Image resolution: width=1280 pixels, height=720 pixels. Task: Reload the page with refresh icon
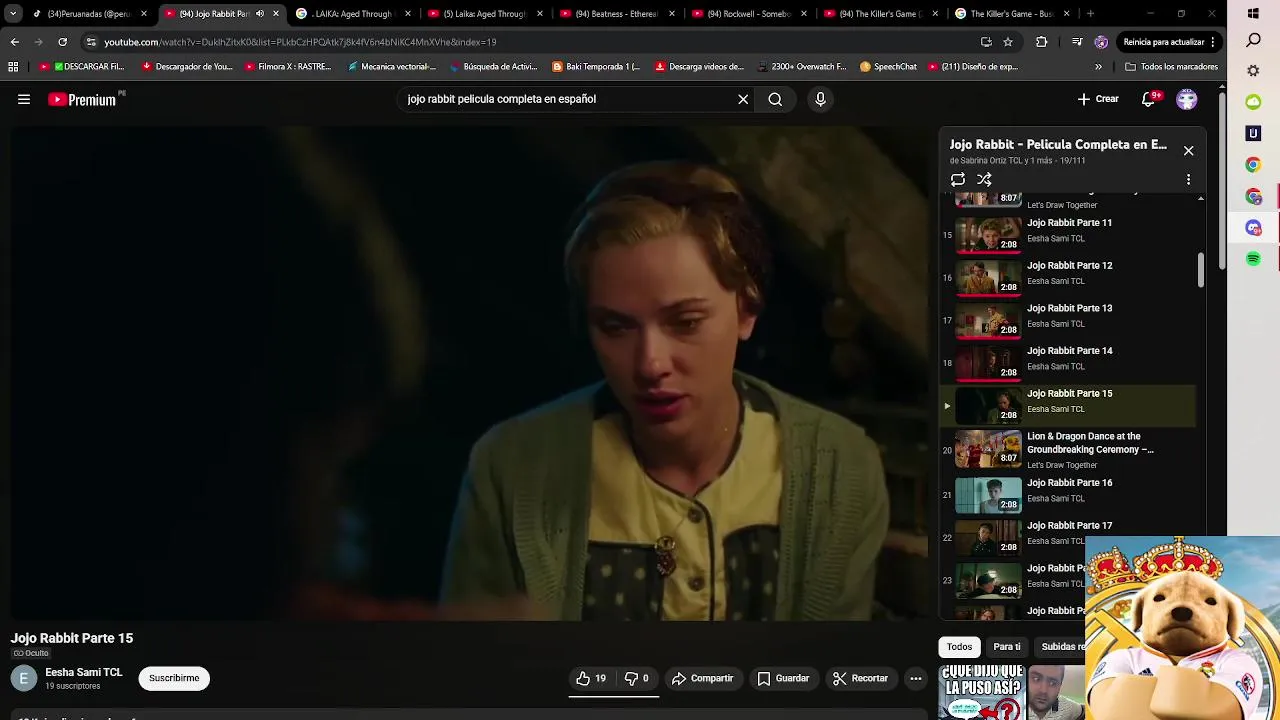click(62, 42)
